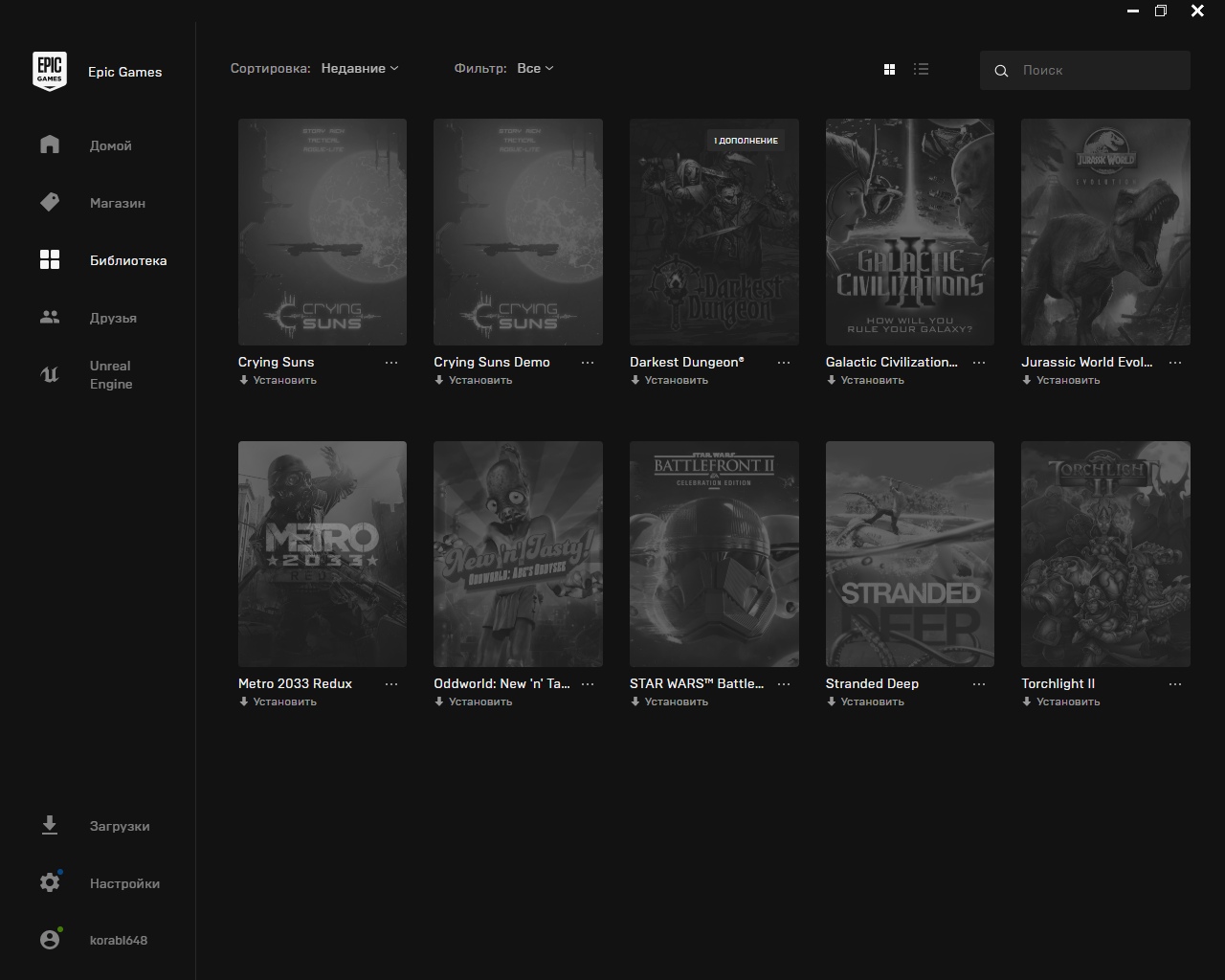Open Torchlight II three-dot options menu
Viewport: 1225px width, 980px height.
[1175, 684]
